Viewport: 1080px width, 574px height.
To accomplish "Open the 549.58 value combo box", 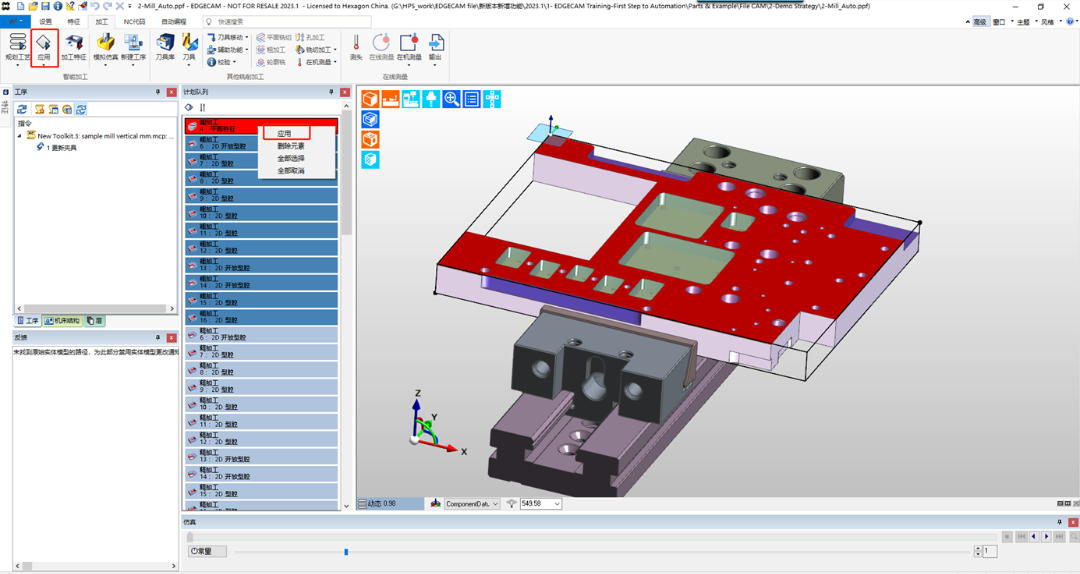I will [541, 504].
